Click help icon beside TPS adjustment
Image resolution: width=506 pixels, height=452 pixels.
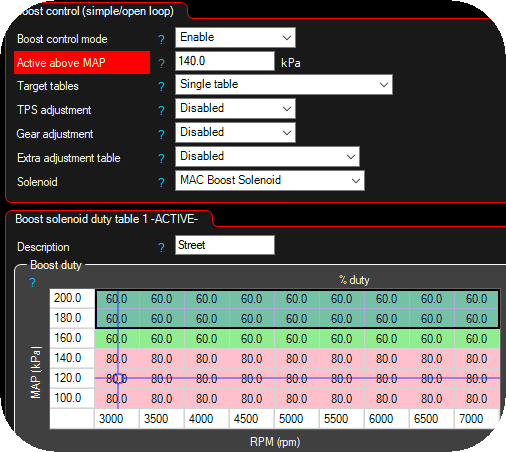point(161,110)
